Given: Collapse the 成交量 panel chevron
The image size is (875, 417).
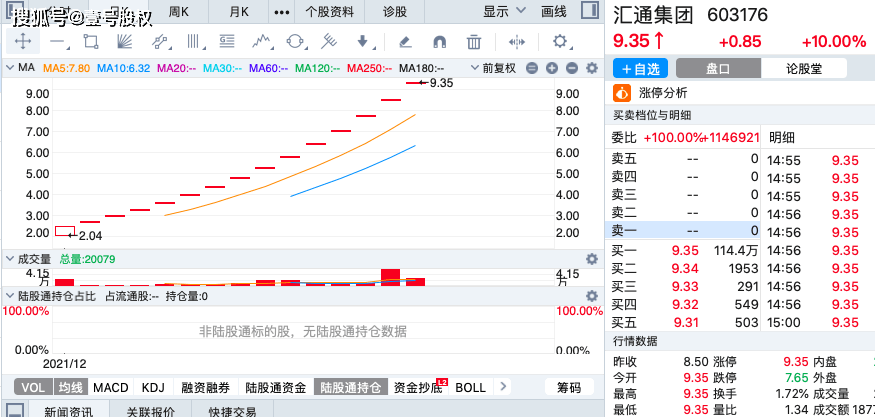Looking at the screenshot, I should [x=9, y=259].
